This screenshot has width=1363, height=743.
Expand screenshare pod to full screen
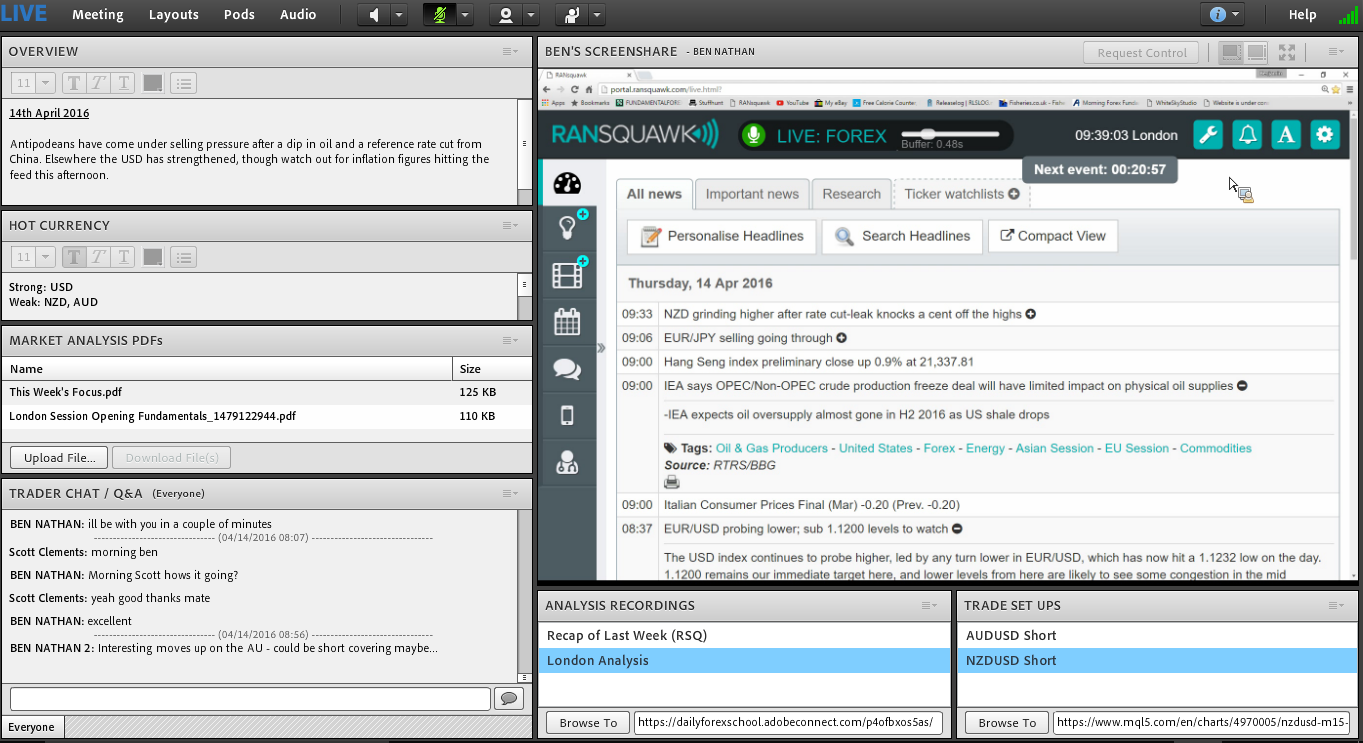pos(1287,52)
